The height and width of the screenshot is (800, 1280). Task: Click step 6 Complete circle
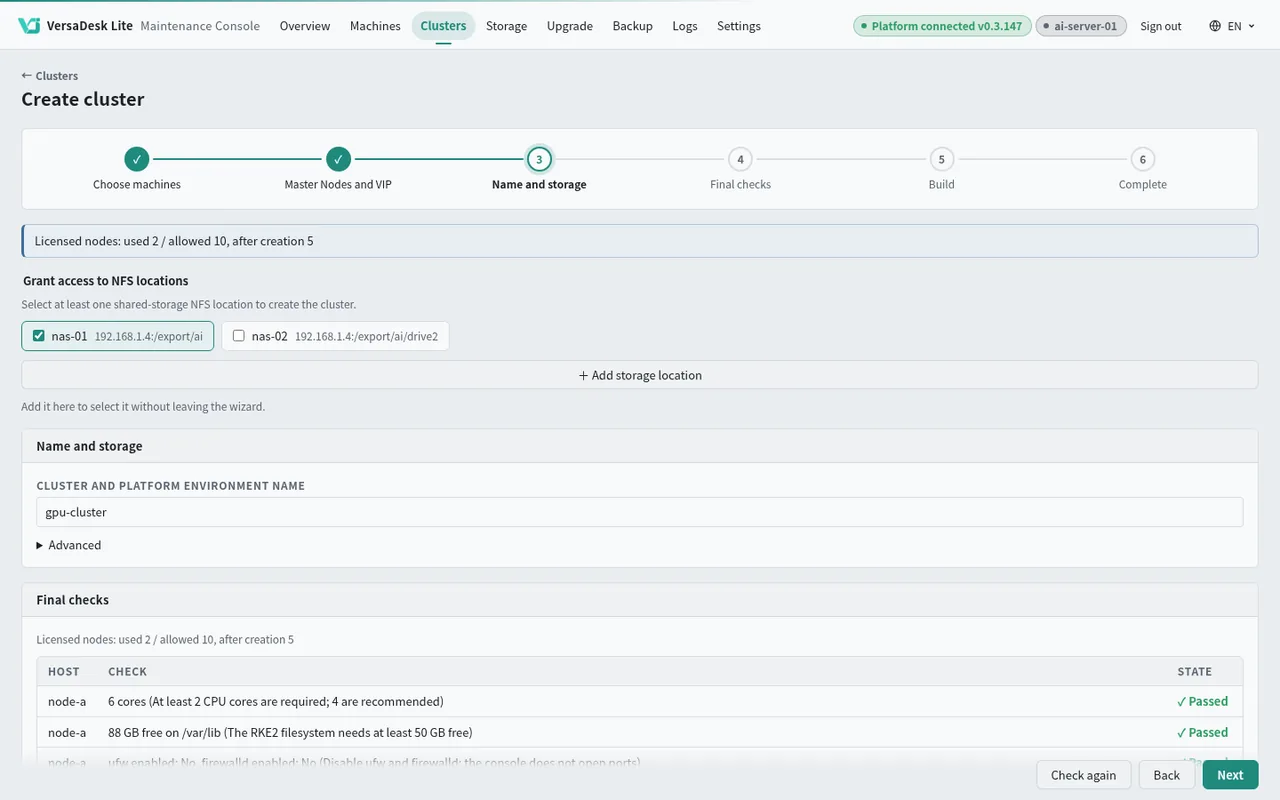[x=1143, y=159]
